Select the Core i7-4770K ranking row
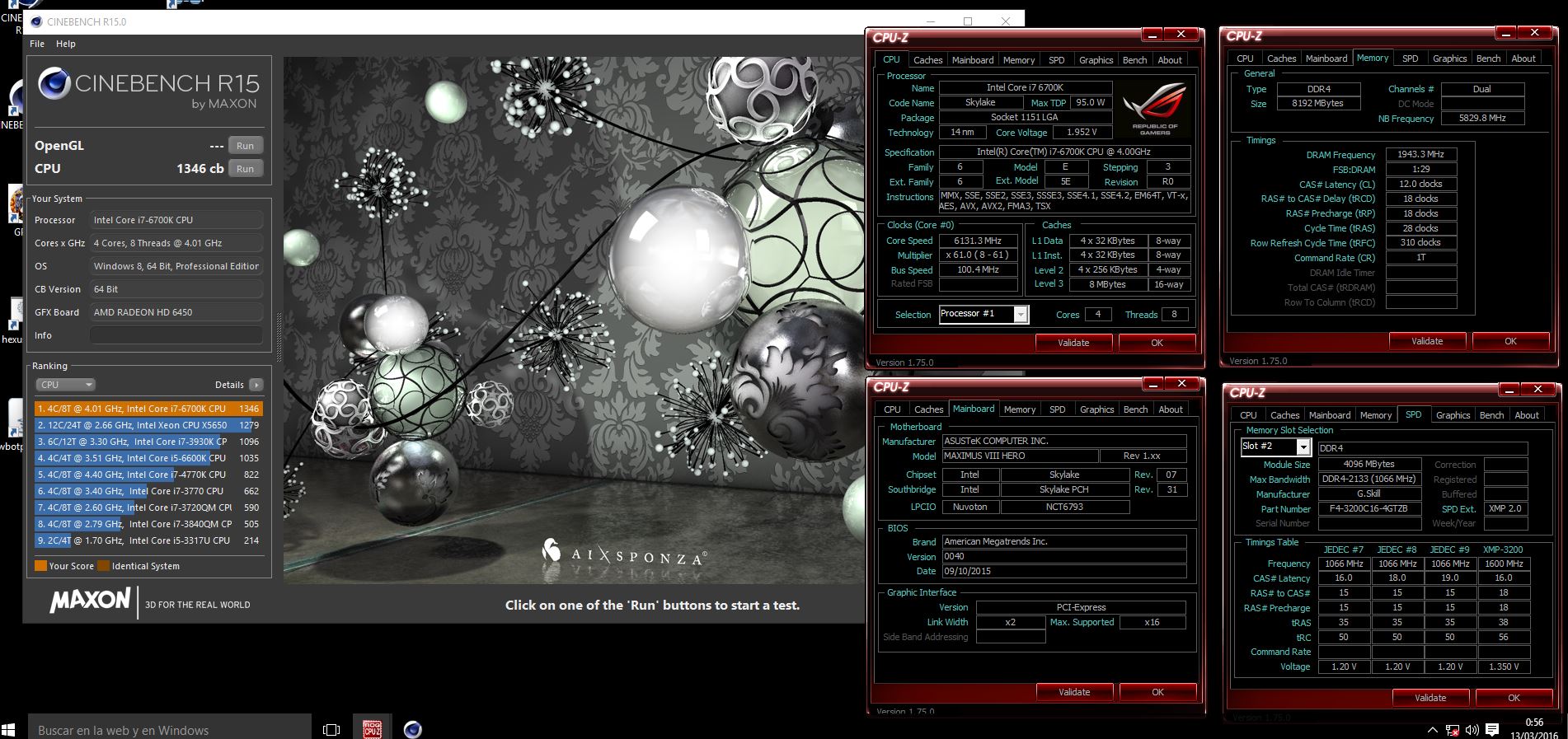Screen dimensions: 1568x739 [148, 475]
